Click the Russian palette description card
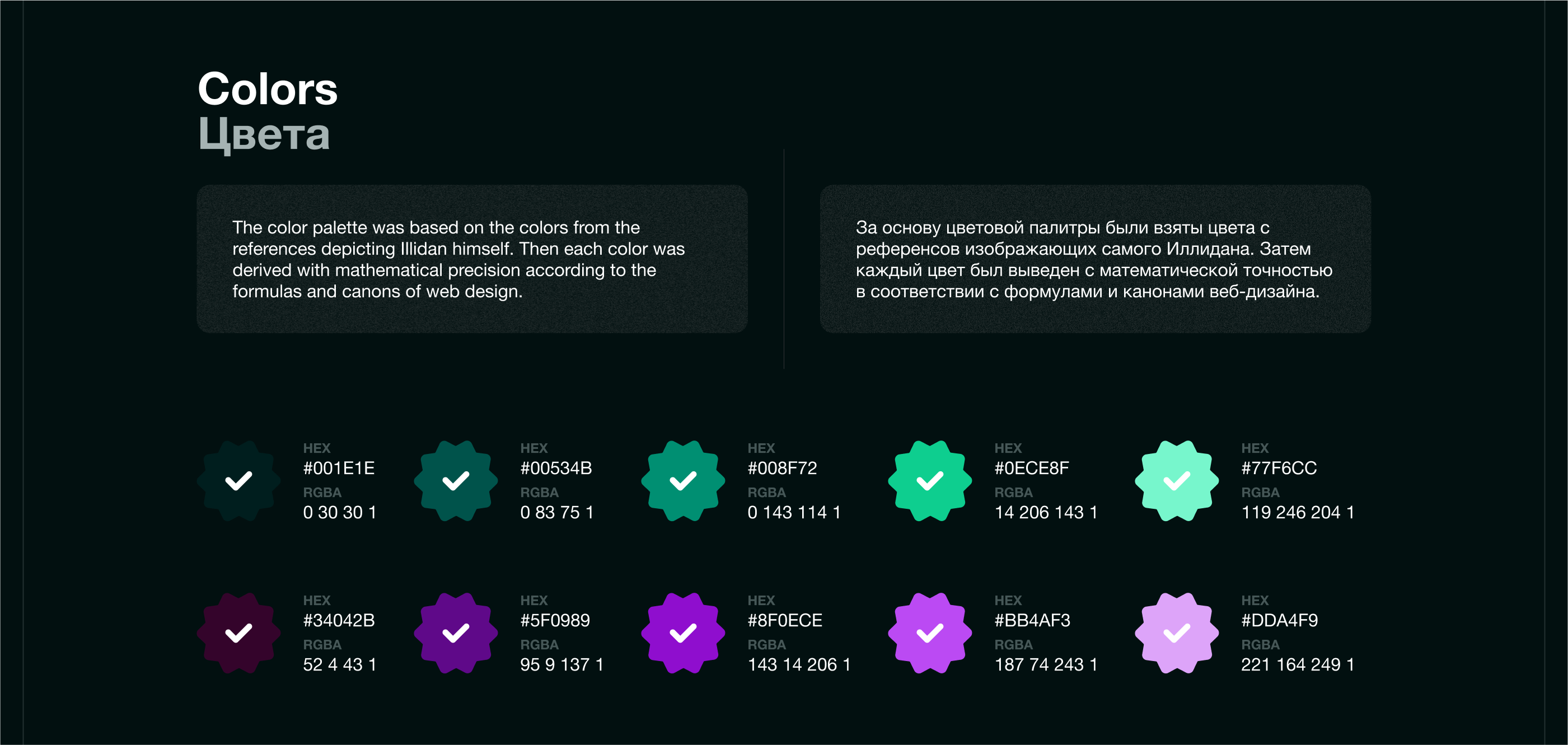The height and width of the screenshot is (745, 1568). pyautogui.click(x=1094, y=259)
